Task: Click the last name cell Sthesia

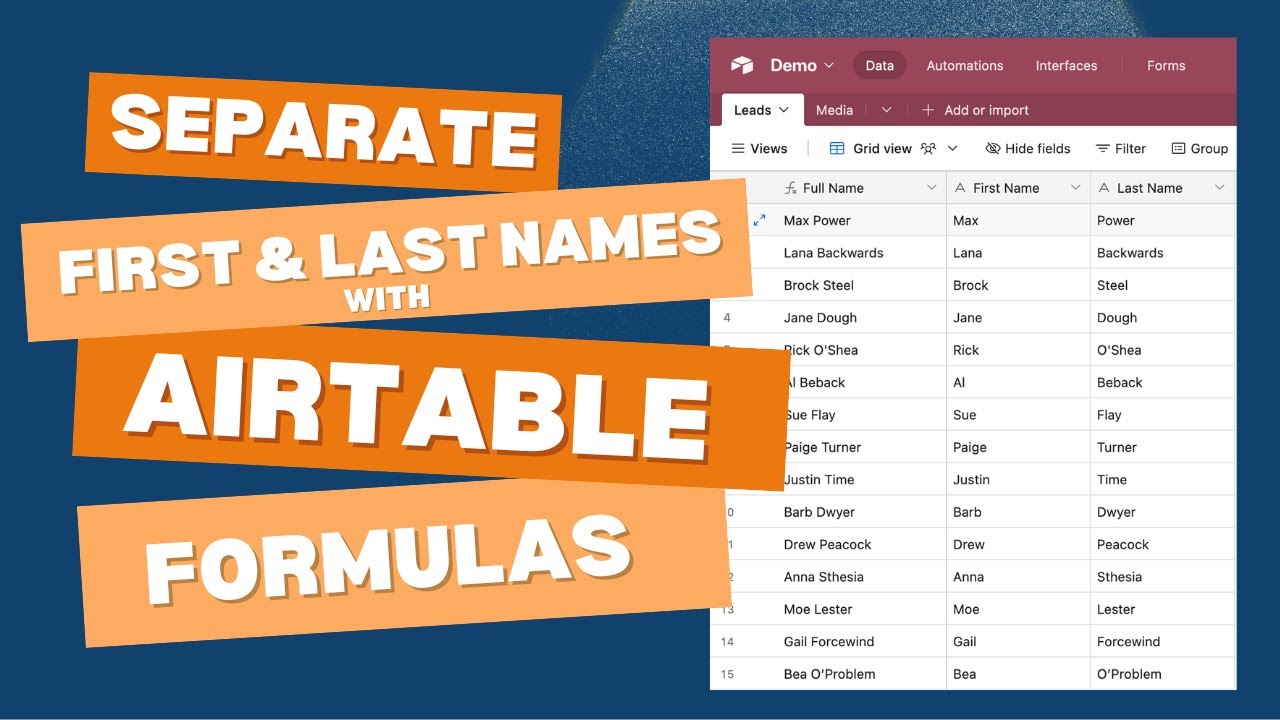Action: coord(1163,577)
